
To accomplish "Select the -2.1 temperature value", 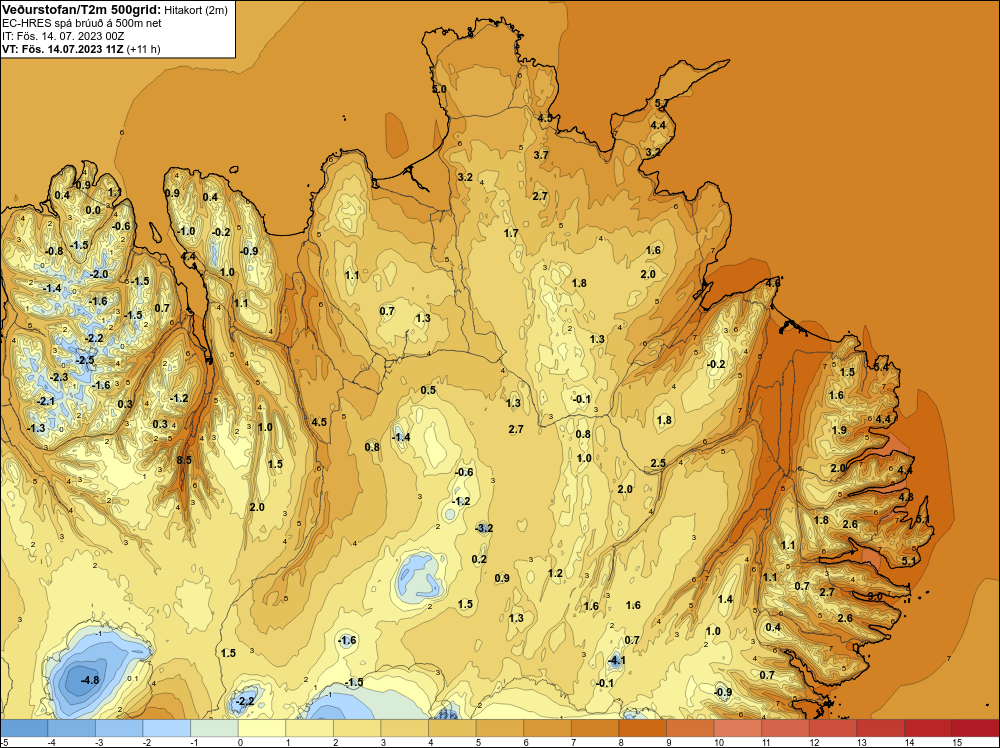I will point(46,402).
